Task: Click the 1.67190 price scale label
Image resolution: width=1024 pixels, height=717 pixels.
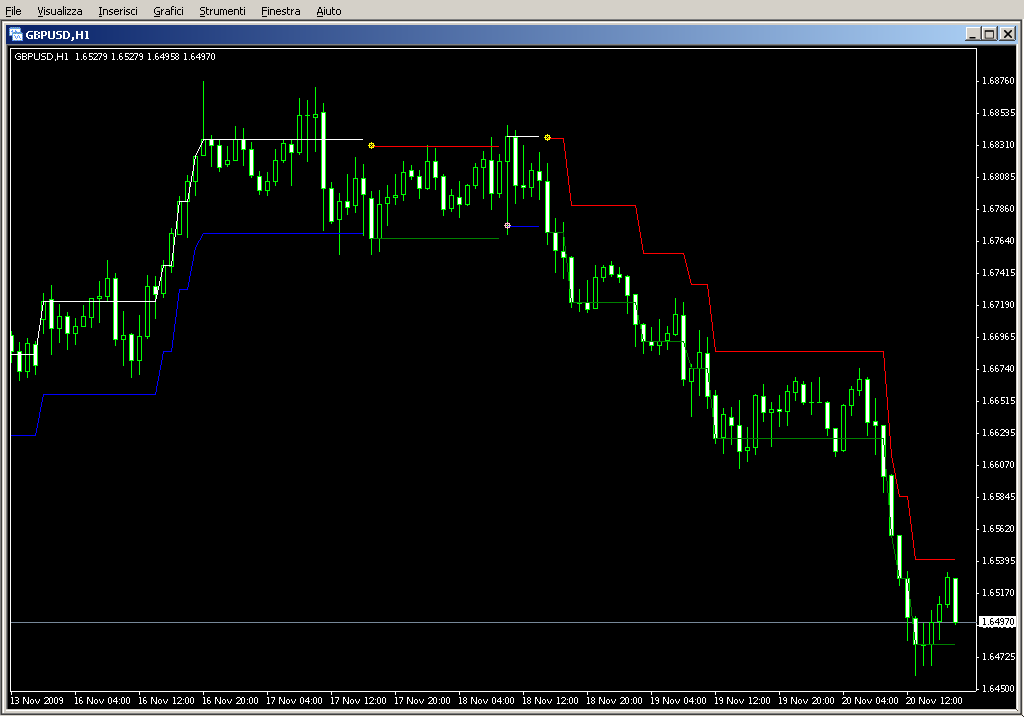Action: [x=999, y=305]
